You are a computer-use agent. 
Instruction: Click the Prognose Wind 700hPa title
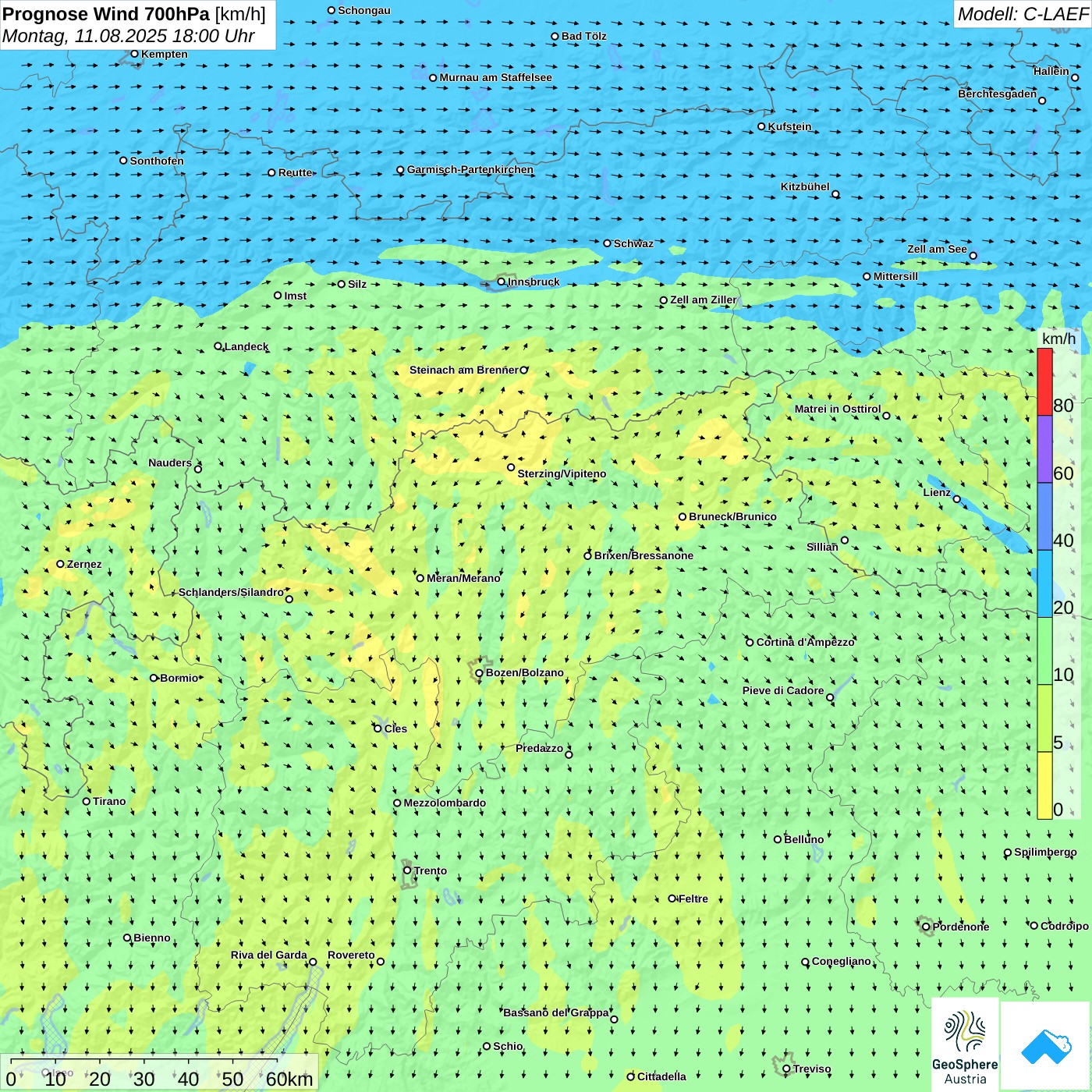point(134,14)
